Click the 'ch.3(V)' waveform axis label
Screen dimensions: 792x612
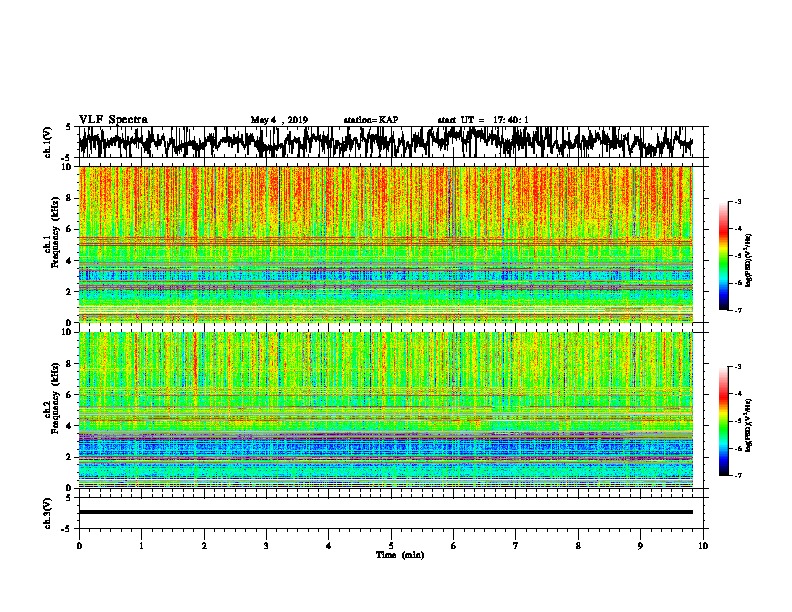[48, 513]
